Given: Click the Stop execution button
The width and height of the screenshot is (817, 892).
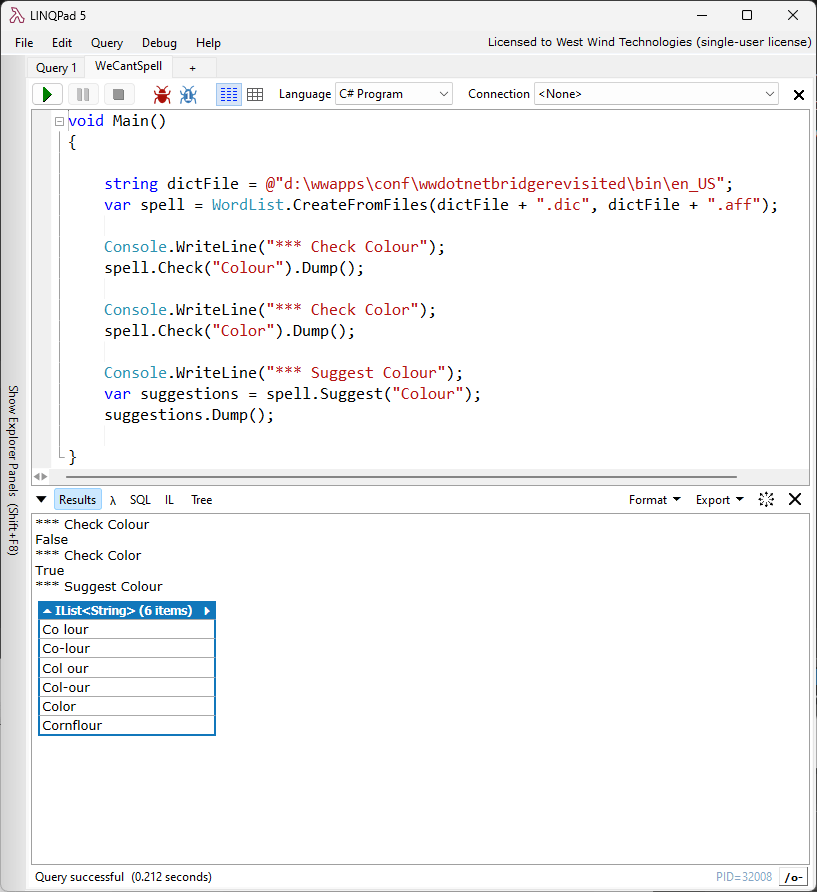Looking at the screenshot, I should [118, 94].
